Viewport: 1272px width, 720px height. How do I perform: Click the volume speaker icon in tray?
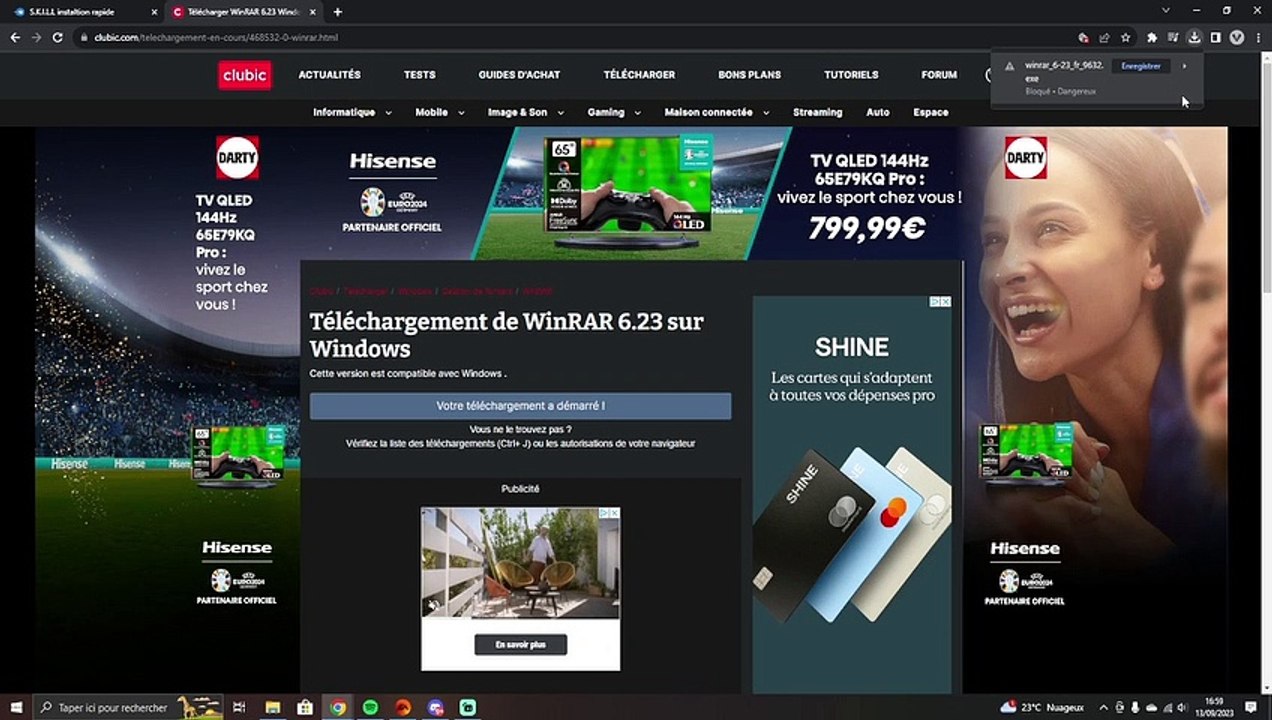coord(1184,707)
